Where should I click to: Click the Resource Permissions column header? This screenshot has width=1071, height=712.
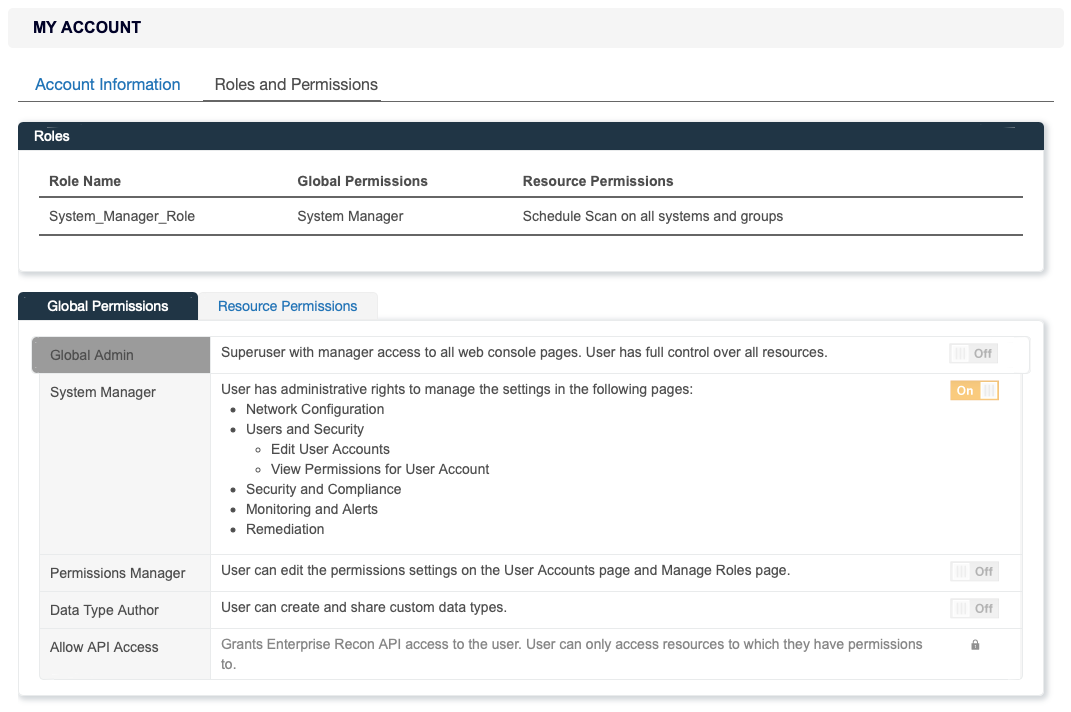pos(597,181)
